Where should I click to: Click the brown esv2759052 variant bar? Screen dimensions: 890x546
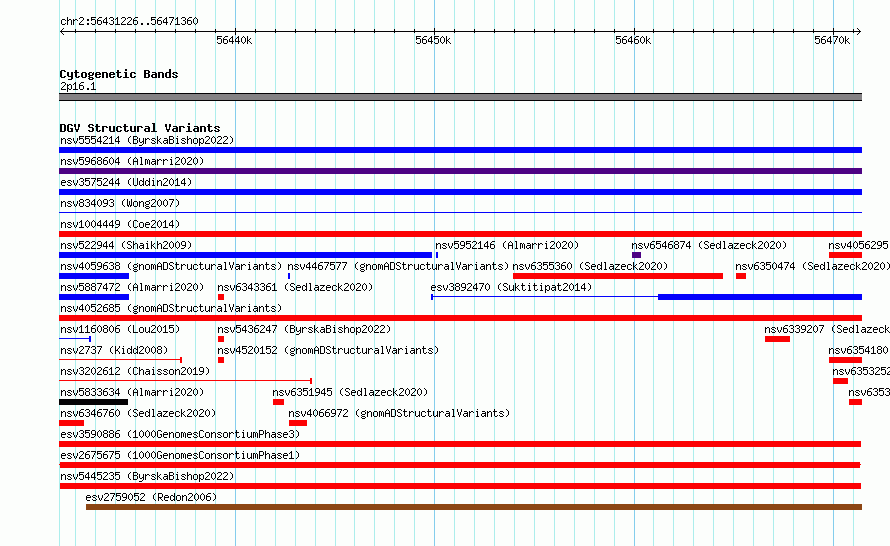(x=474, y=507)
